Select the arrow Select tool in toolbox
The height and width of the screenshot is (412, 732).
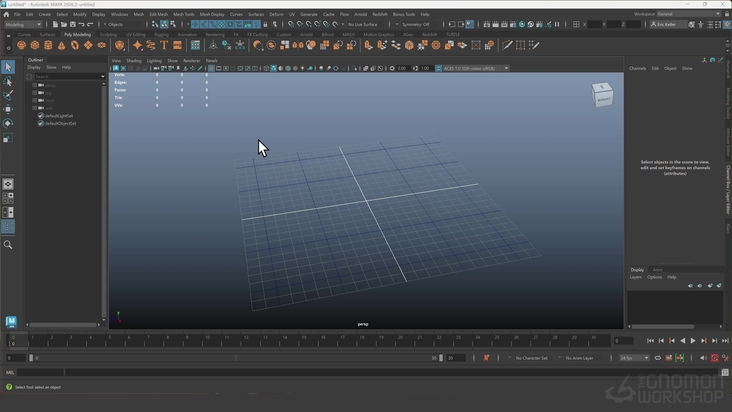click(x=8, y=68)
